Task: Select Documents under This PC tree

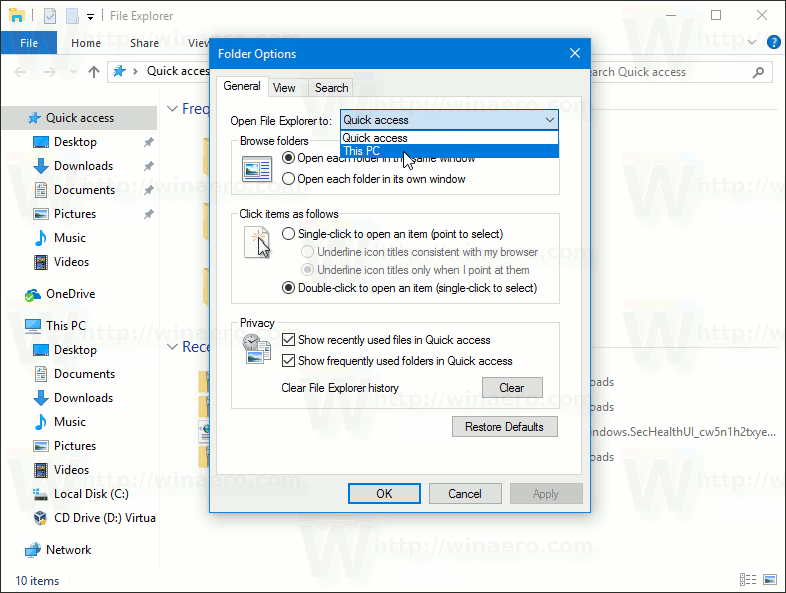Action: tap(84, 374)
